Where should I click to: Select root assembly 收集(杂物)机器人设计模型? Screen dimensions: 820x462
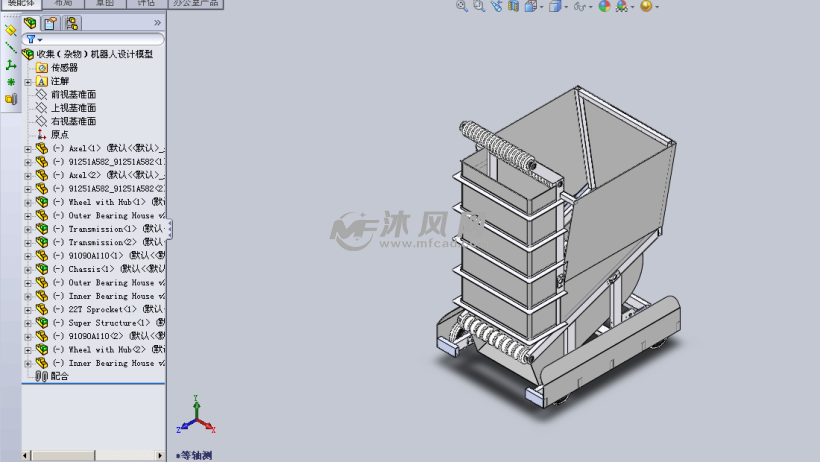(94, 54)
